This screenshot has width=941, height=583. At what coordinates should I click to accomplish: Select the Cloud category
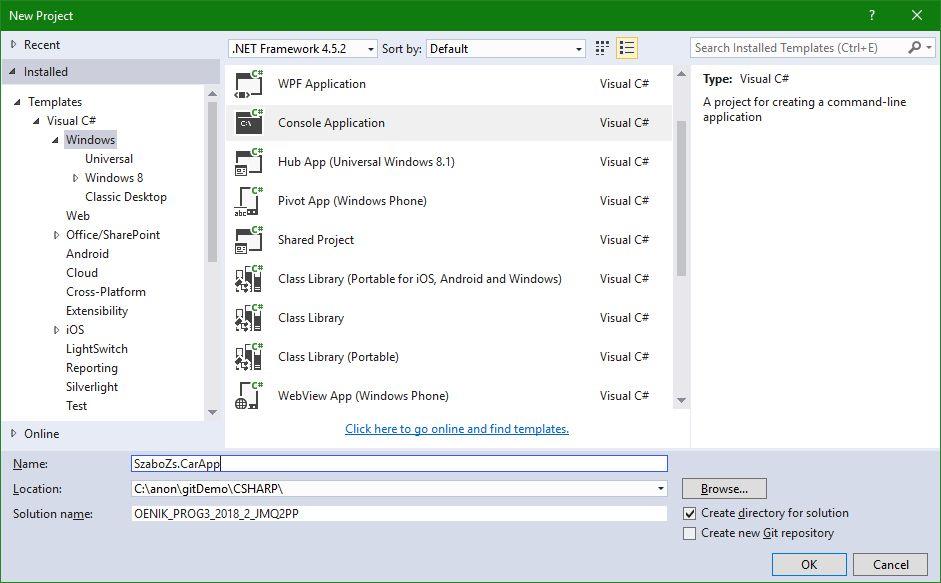tap(82, 273)
